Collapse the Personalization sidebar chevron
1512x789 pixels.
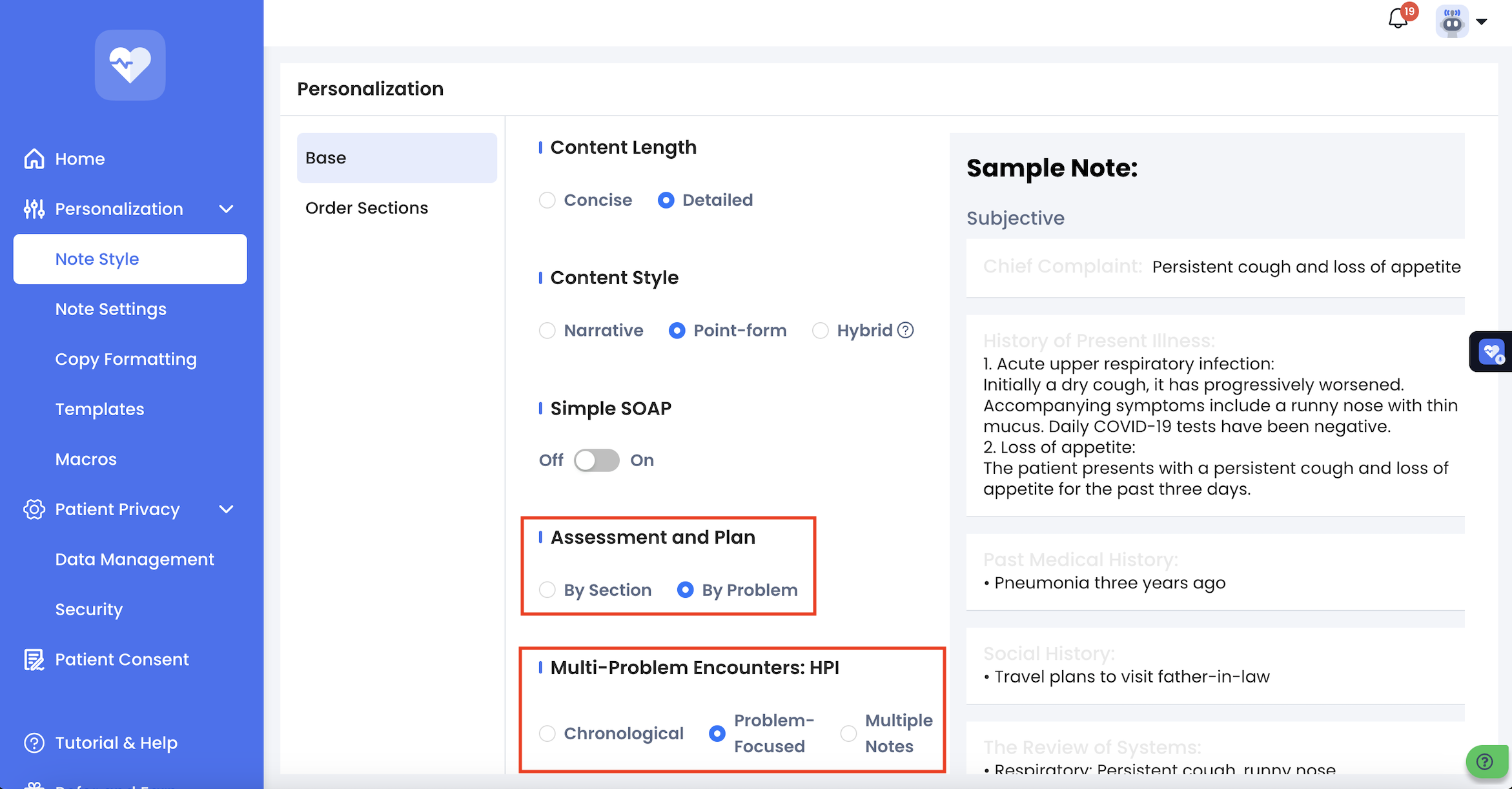point(226,209)
